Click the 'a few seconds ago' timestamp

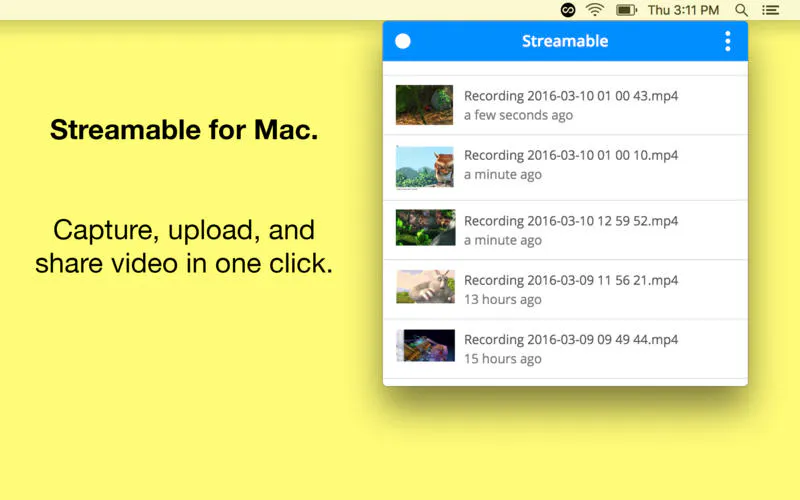pyautogui.click(x=518, y=115)
